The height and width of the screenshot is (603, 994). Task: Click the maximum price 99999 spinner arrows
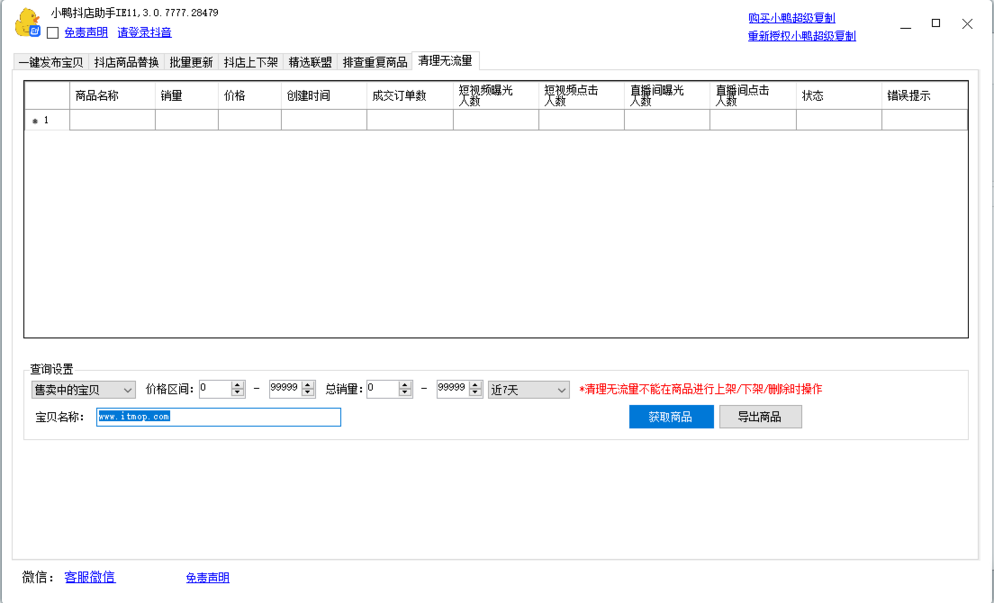(307, 390)
